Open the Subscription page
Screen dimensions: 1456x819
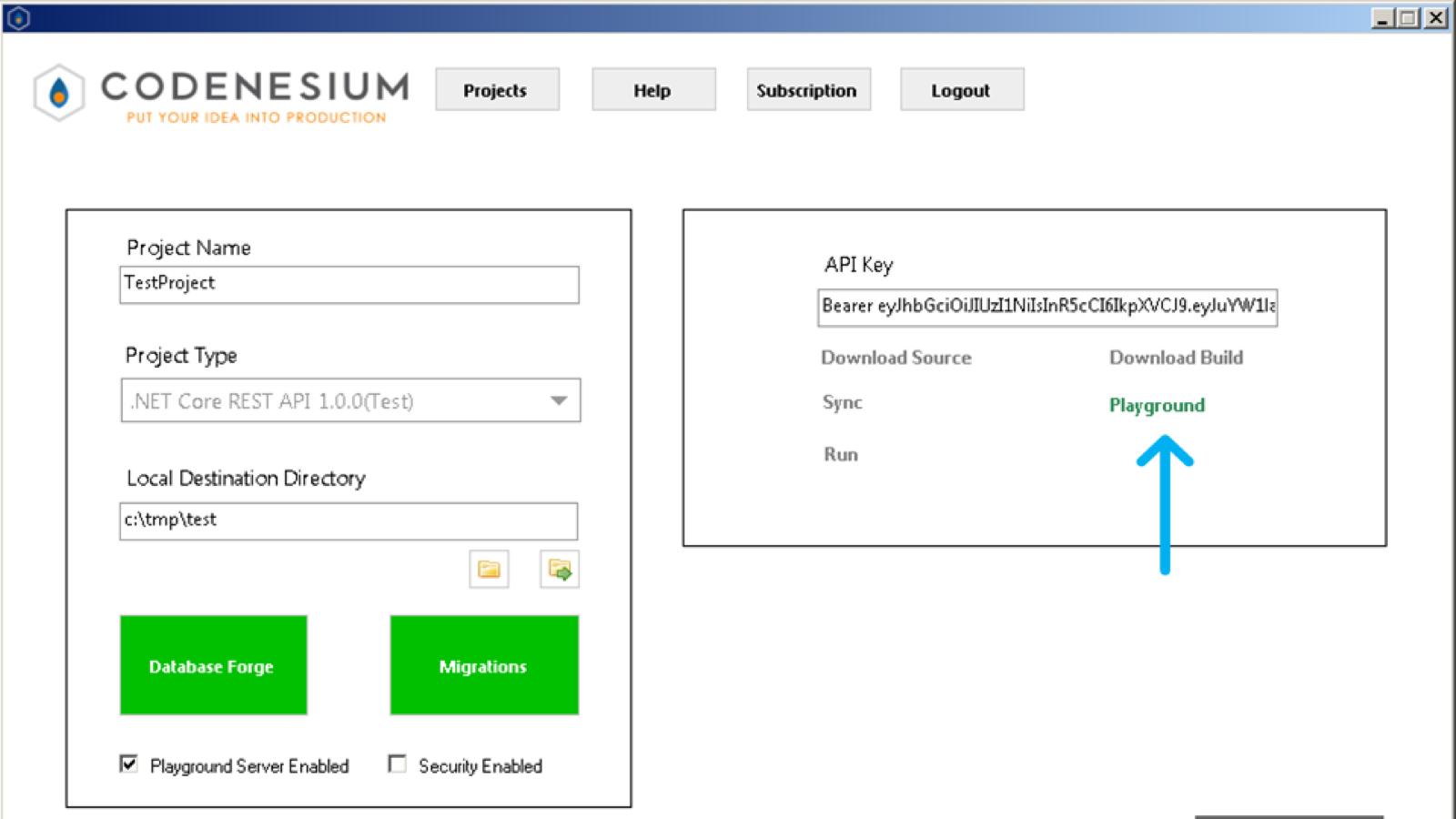pyautogui.click(x=807, y=89)
